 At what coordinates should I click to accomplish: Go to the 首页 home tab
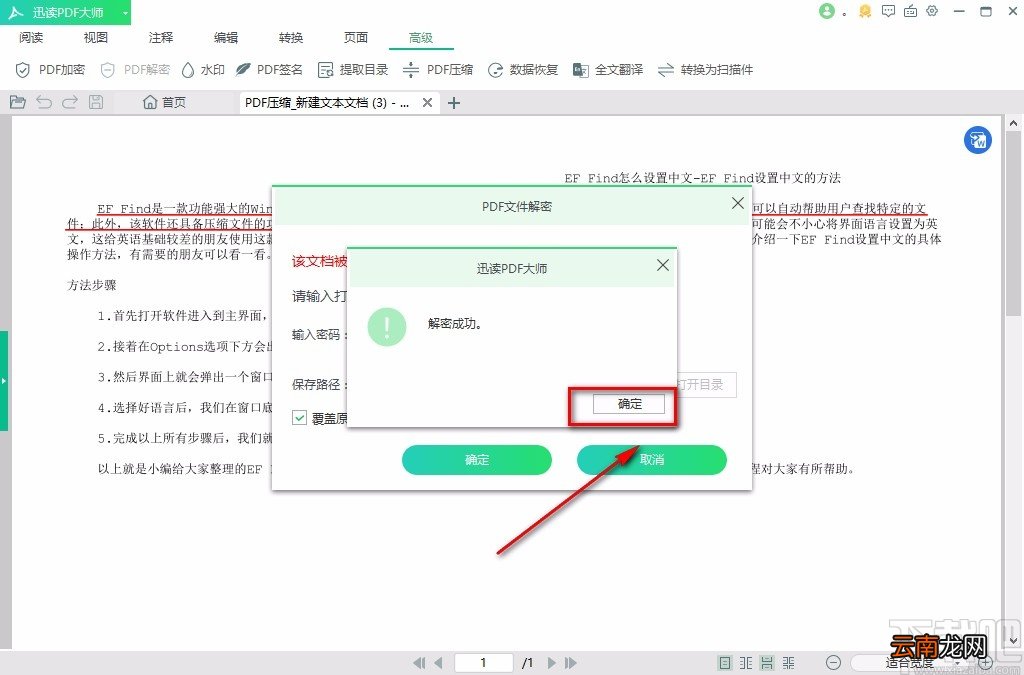[165, 102]
